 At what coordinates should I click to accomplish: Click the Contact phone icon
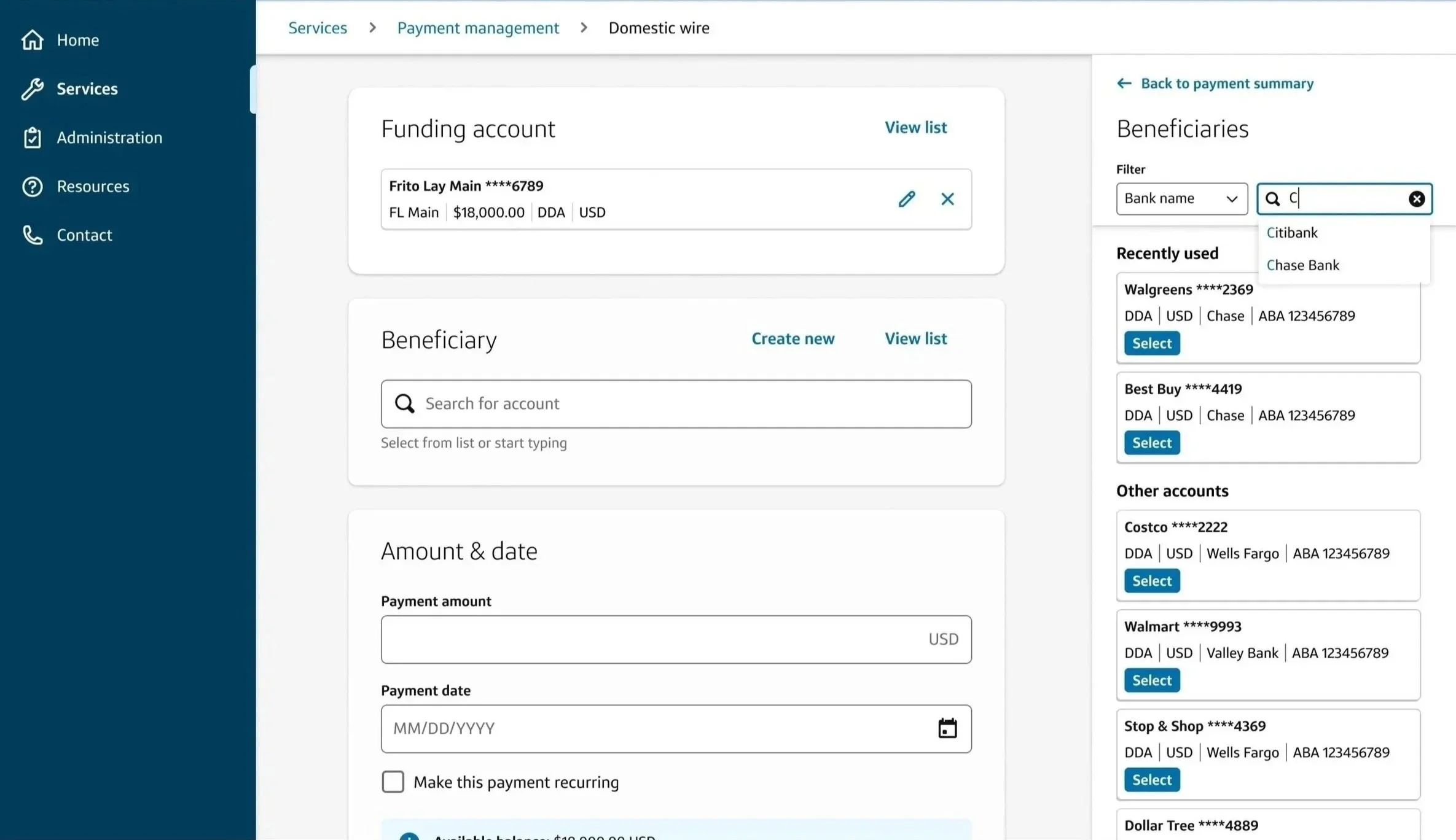point(33,235)
